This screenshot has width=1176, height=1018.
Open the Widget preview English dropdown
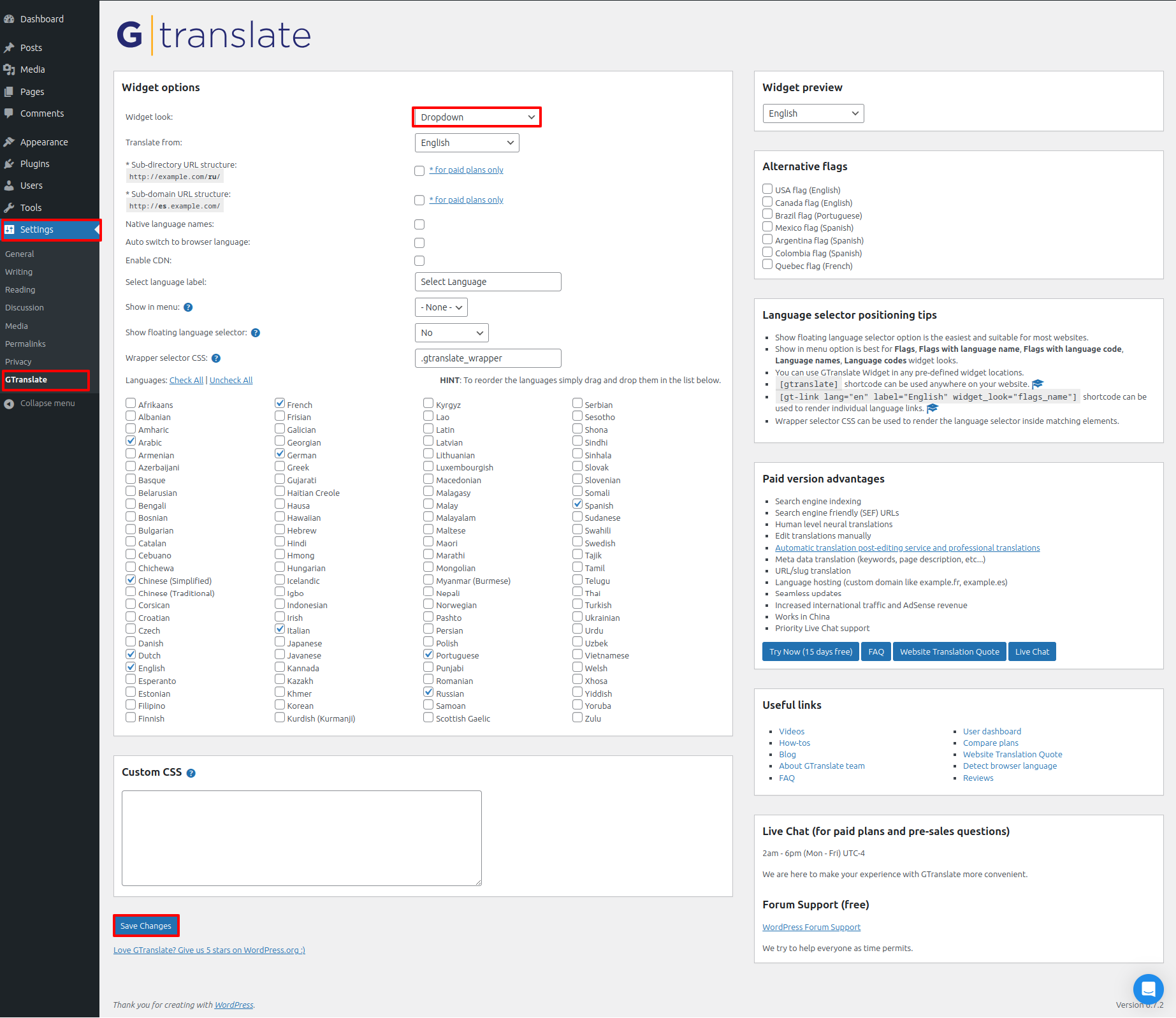813,113
